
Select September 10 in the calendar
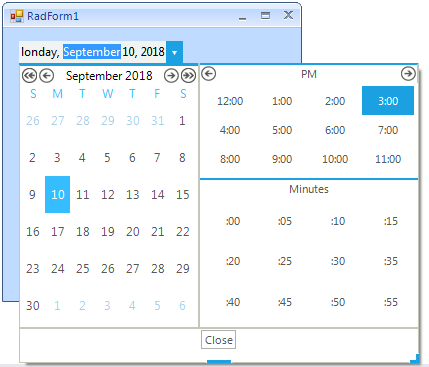click(57, 194)
